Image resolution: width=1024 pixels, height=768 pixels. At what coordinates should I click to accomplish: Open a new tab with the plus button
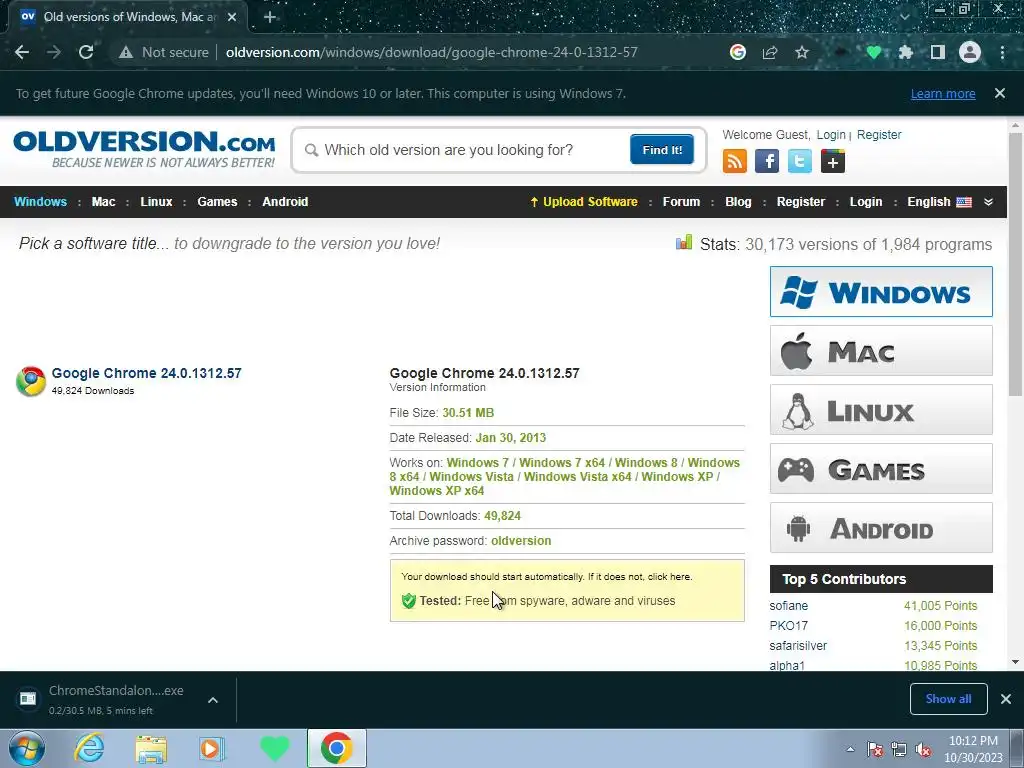coord(270,17)
